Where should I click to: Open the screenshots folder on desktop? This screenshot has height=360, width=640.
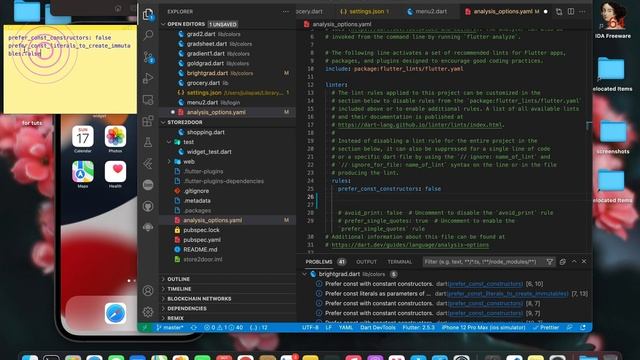(x=612, y=137)
